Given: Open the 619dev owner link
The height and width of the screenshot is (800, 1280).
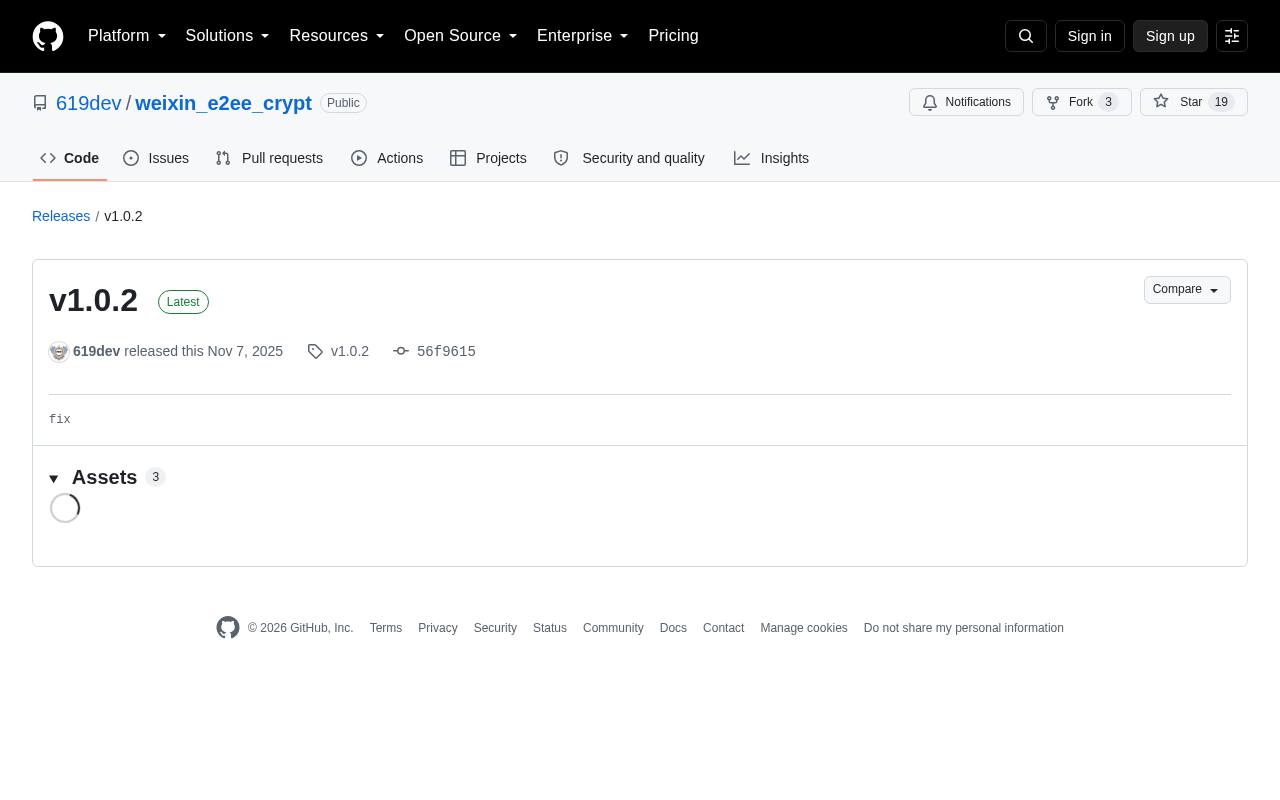Looking at the screenshot, I should click(x=88, y=103).
